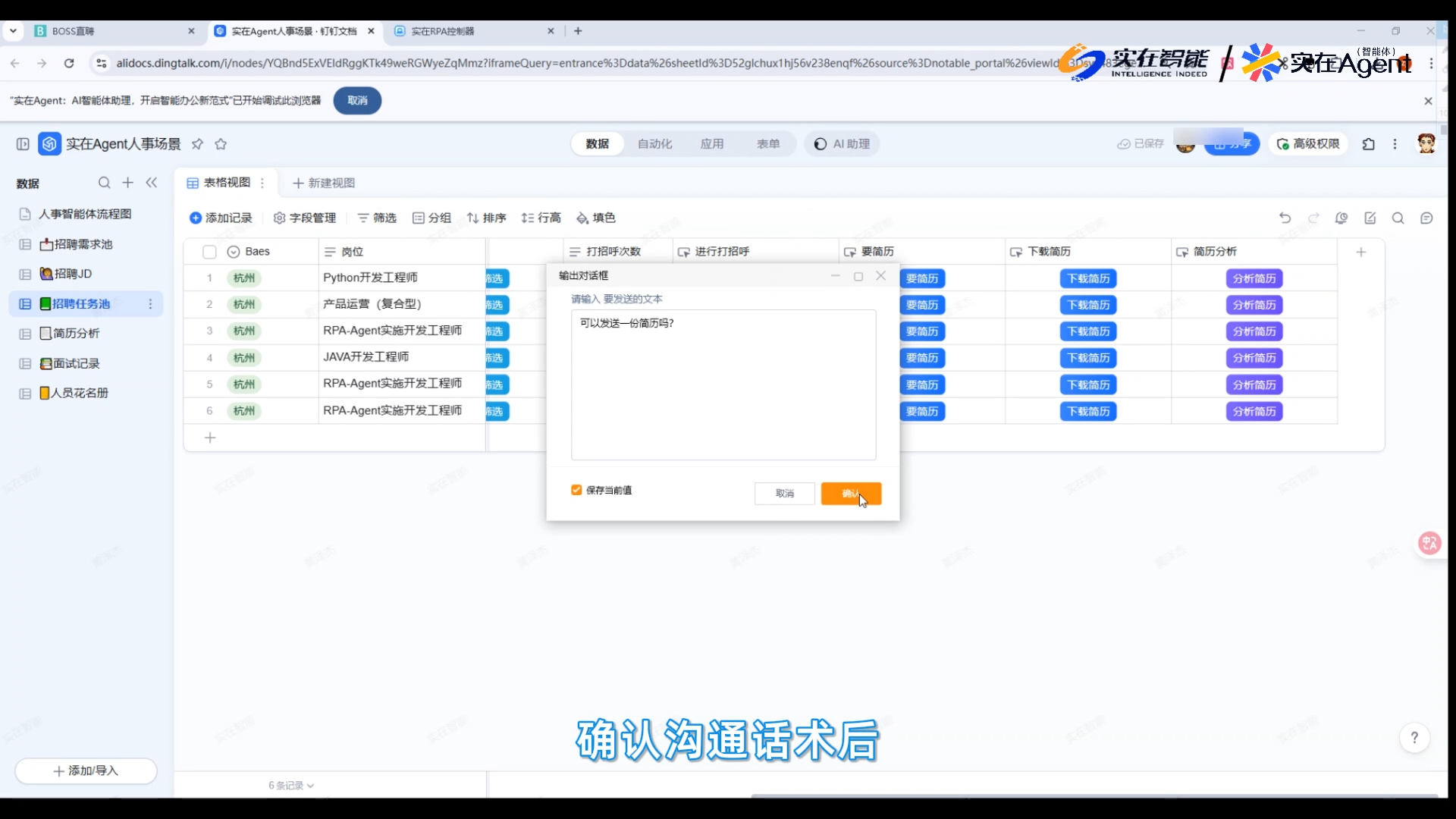Click the orange 确认 button in dialog
Screen dimensions: 1456x819
(850, 494)
